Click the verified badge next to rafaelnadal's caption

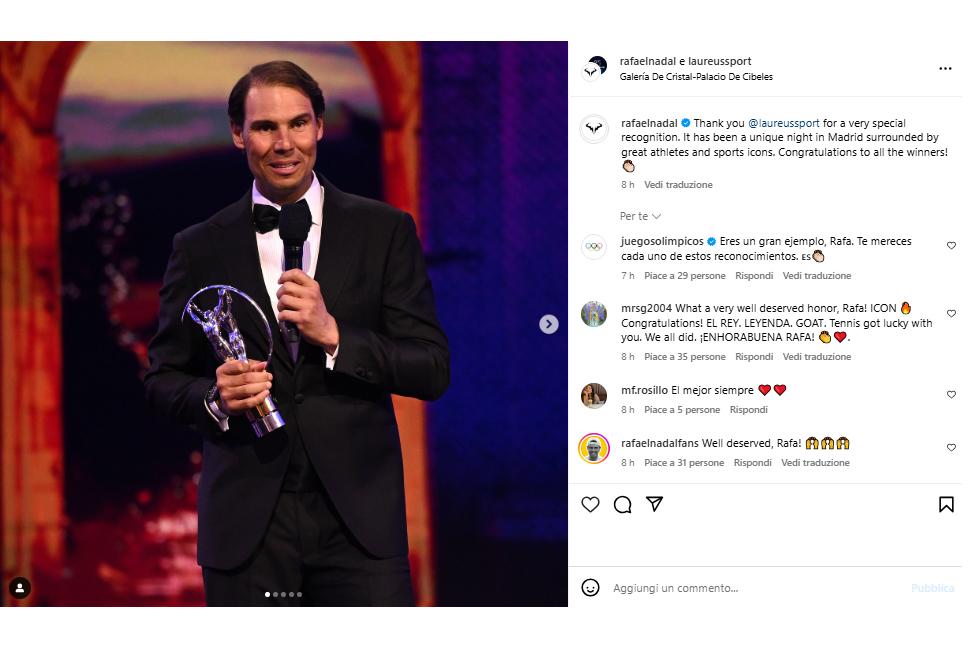[685, 123]
